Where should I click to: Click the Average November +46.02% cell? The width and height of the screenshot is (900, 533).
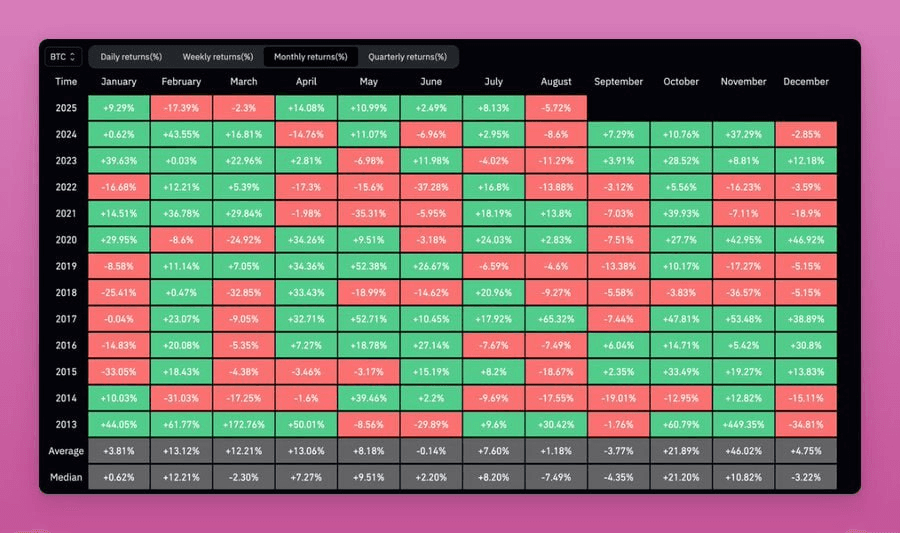743,451
